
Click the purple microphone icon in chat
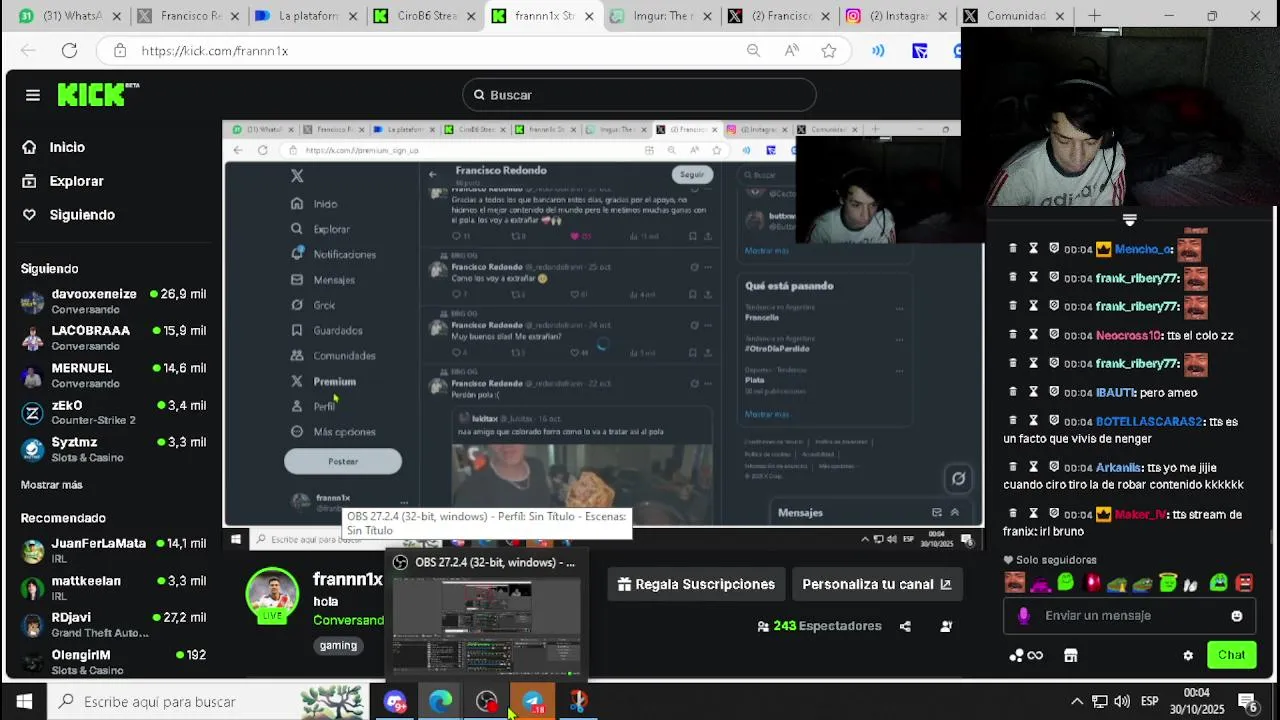[1023, 616]
